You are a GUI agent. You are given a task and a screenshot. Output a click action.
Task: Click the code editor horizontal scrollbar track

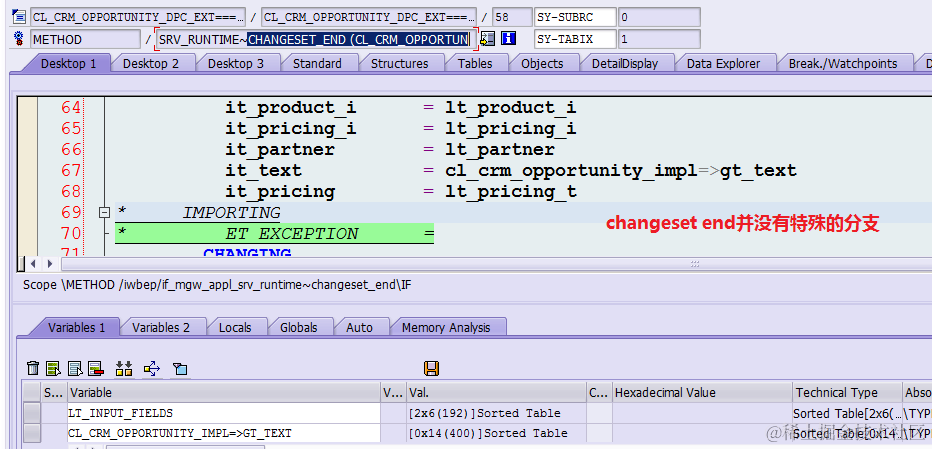coord(496,263)
